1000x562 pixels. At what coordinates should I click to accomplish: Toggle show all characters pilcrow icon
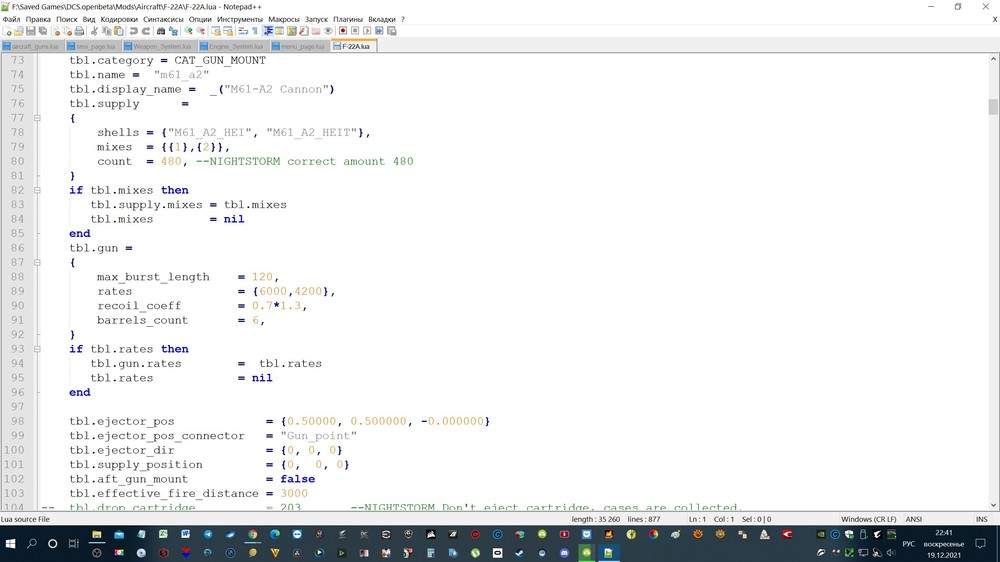255,31
